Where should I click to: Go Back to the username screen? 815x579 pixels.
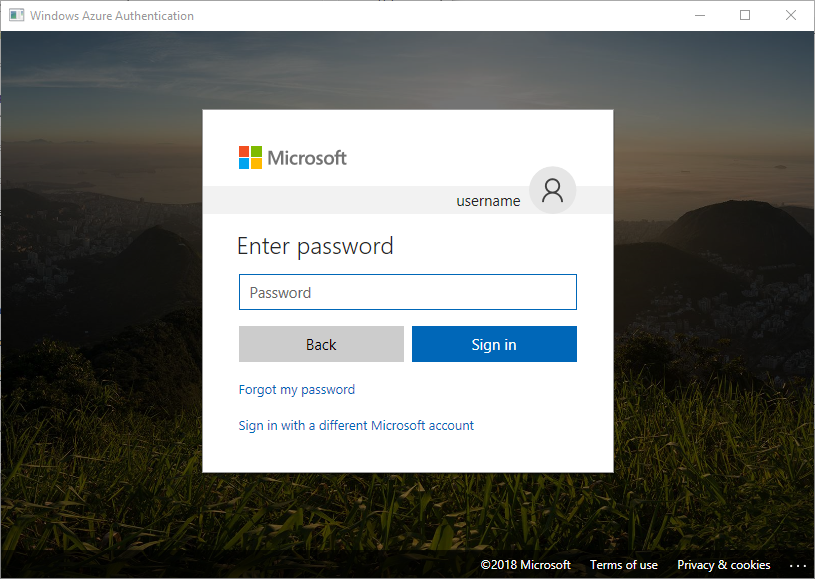[321, 343]
